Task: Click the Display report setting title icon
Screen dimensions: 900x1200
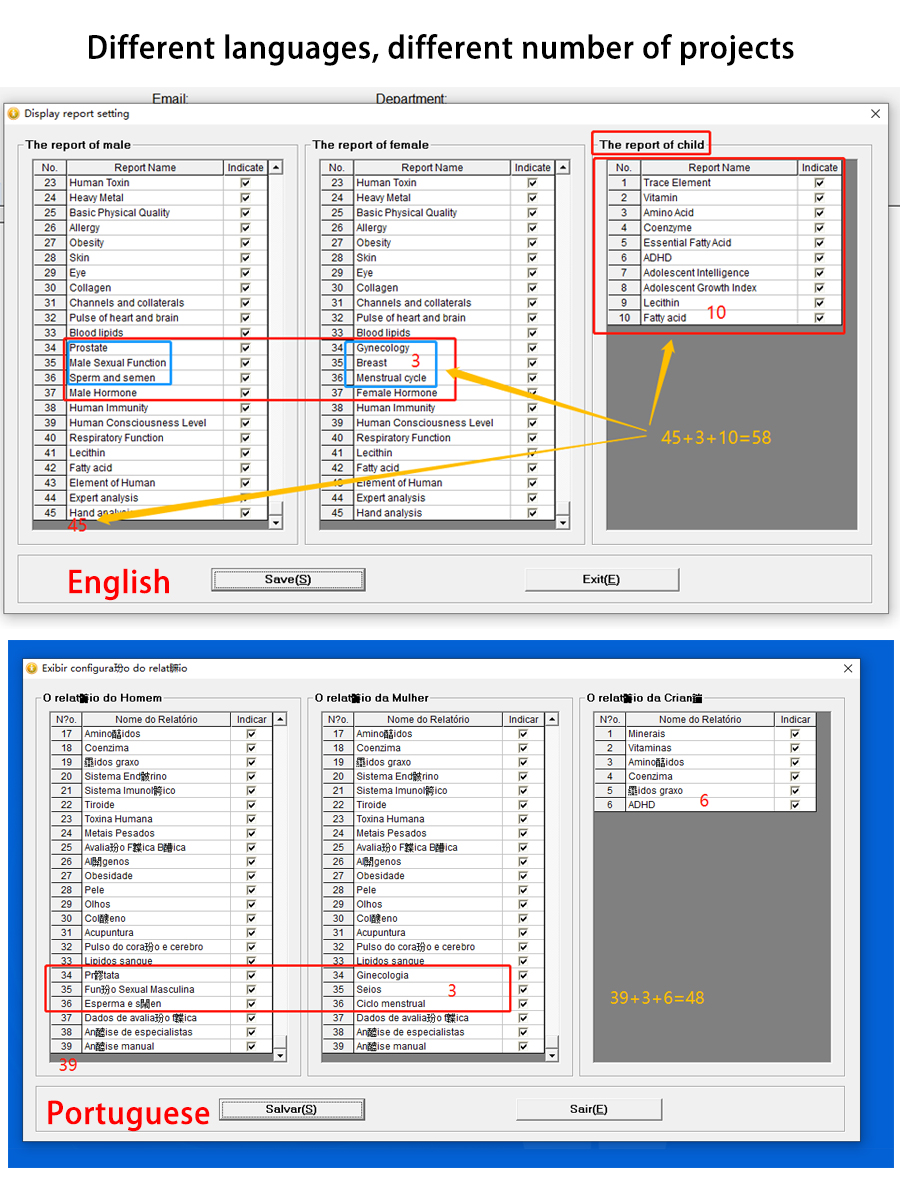Action: 14,114
